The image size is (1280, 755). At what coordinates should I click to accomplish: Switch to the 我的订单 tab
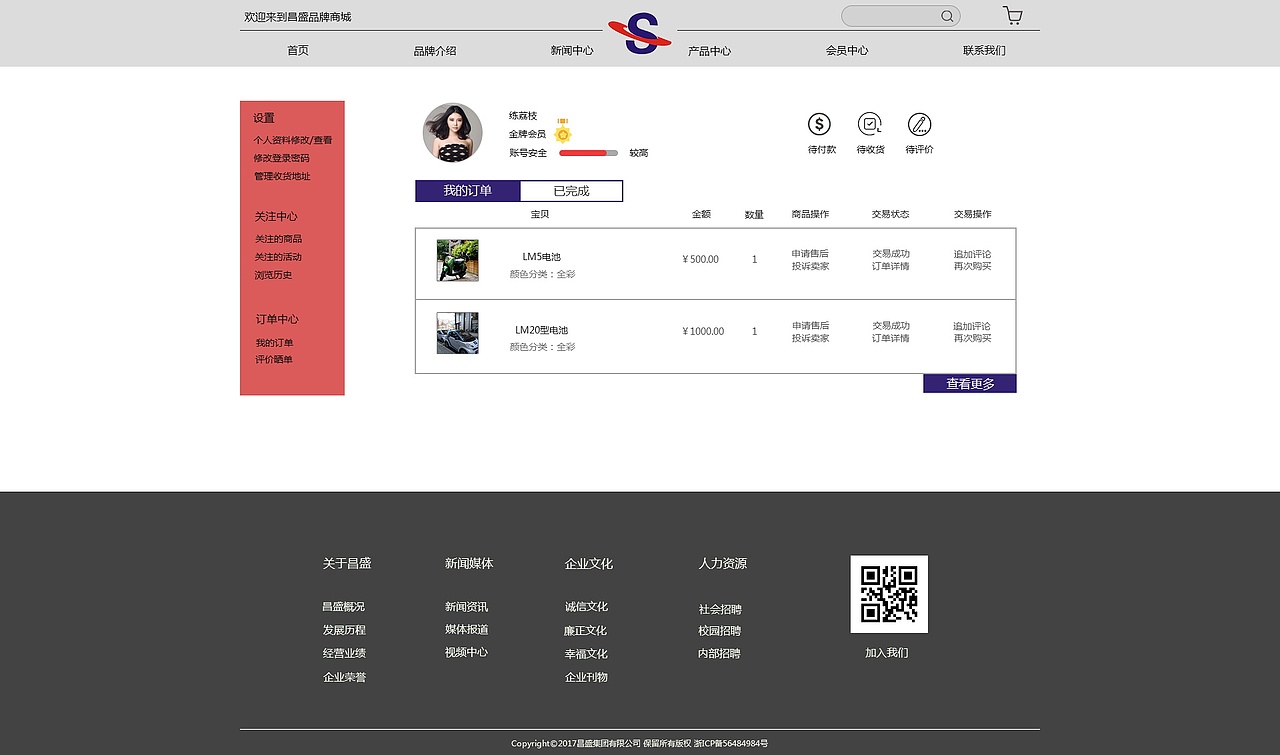pyautogui.click(x=466, y=190)
